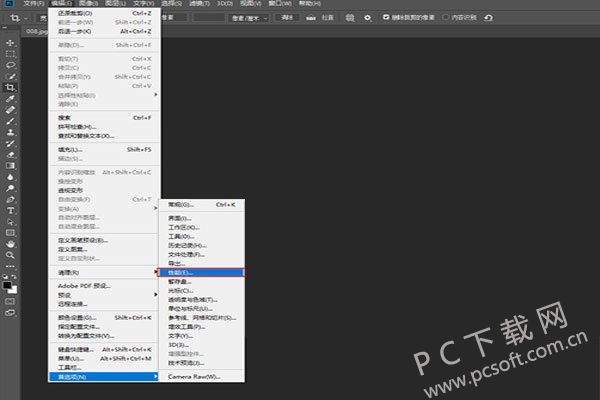Viewport: 600px width, 400px height.
Task: Choose Camera Raw preference entry
Action: [x=201, y=377]
